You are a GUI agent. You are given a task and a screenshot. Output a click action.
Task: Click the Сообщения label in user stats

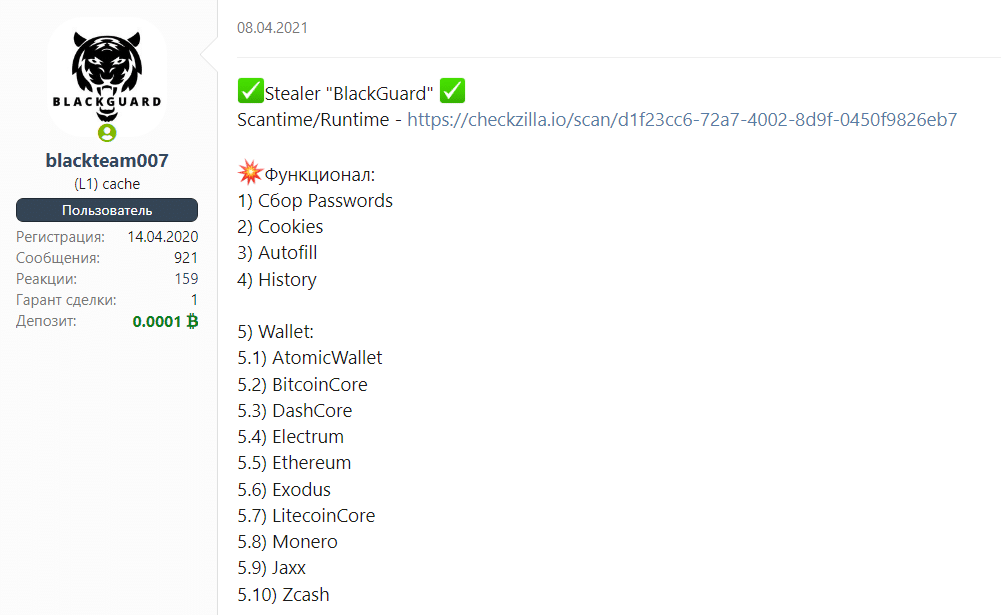coord(58,258)
